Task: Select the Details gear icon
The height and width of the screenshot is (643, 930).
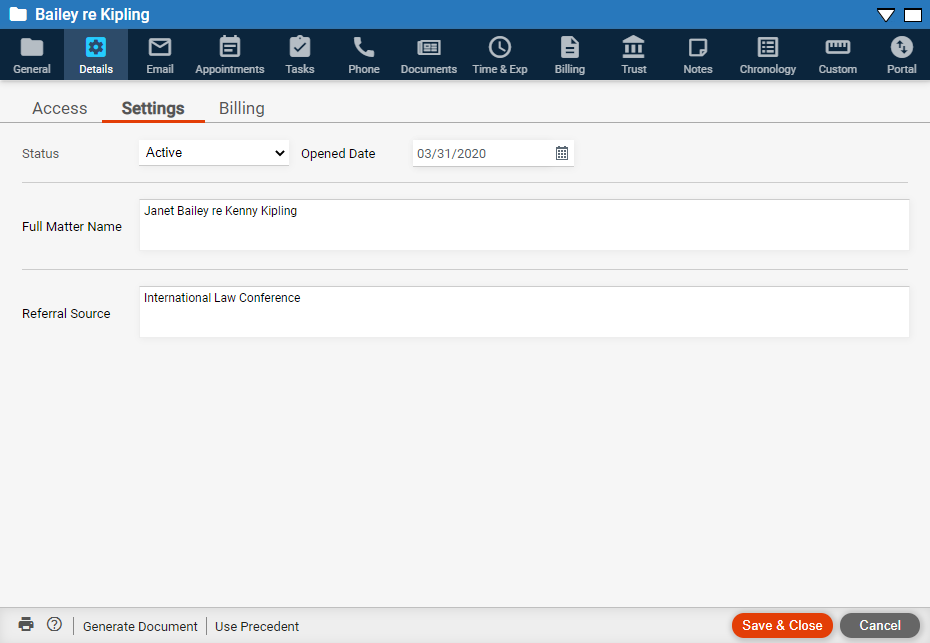Action: click(x=95, y=47)
